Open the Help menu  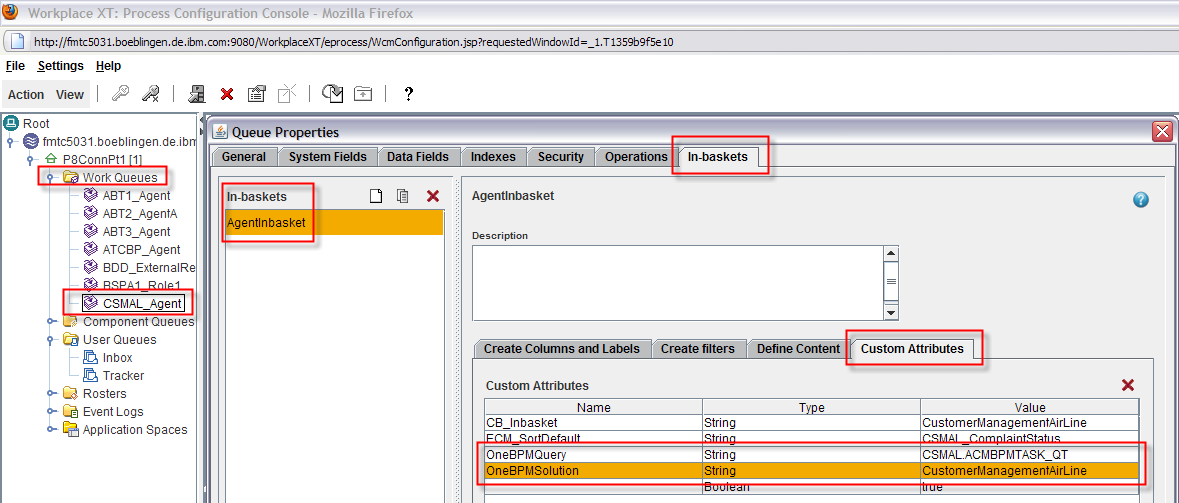(108, 66)
